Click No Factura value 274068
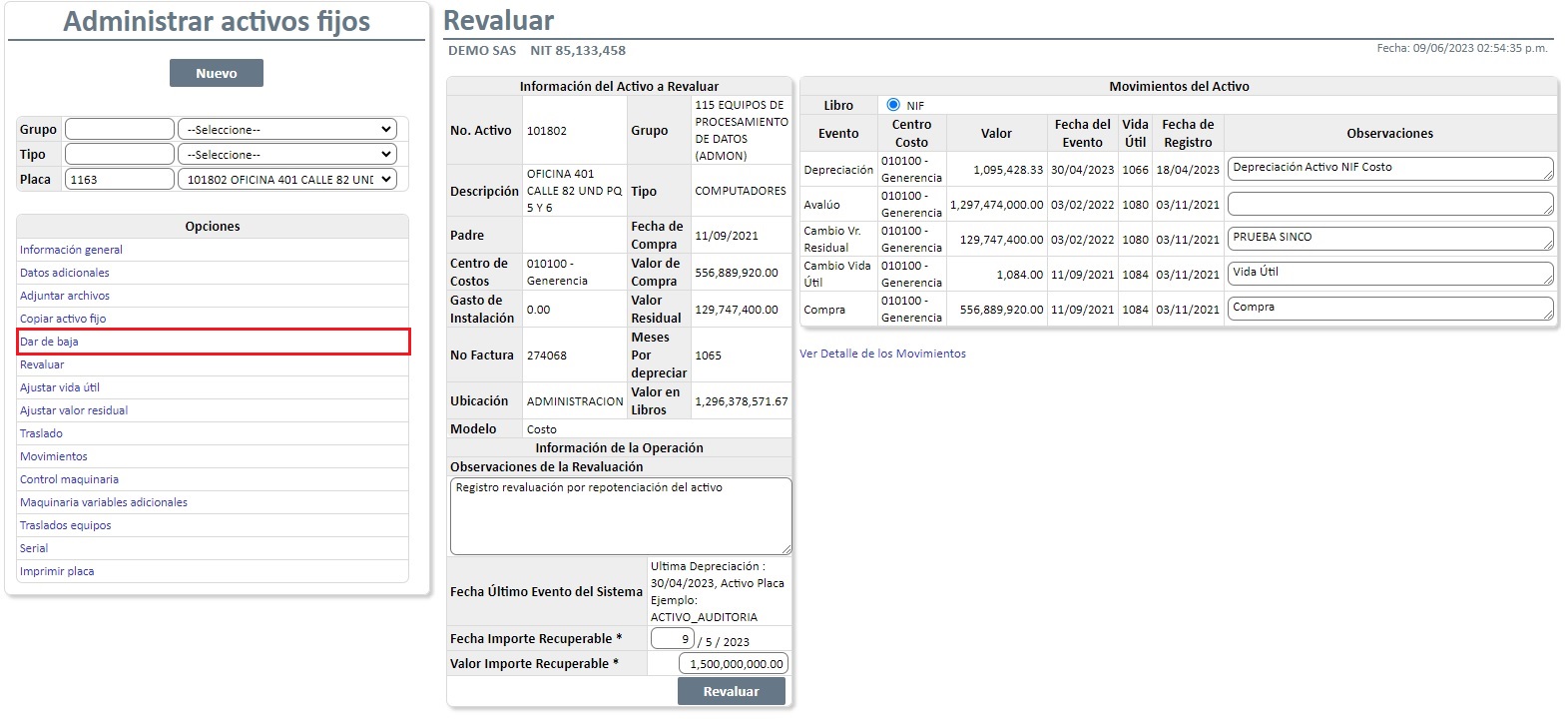 546,356
